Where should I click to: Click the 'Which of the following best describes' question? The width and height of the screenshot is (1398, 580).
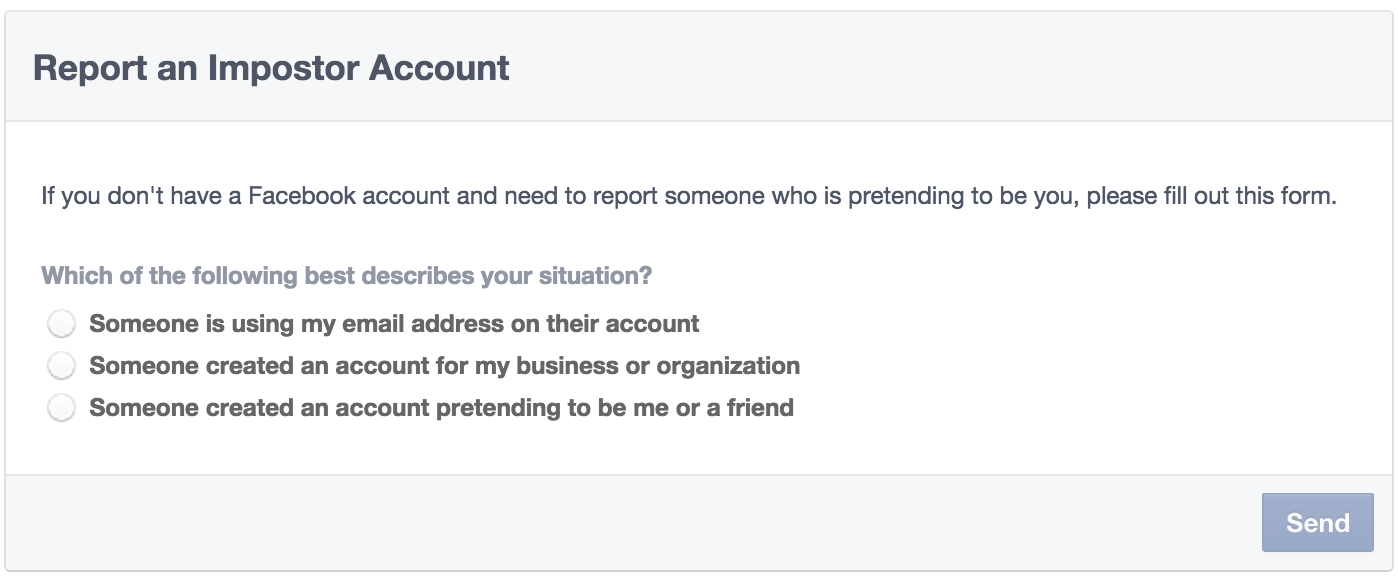346,275
